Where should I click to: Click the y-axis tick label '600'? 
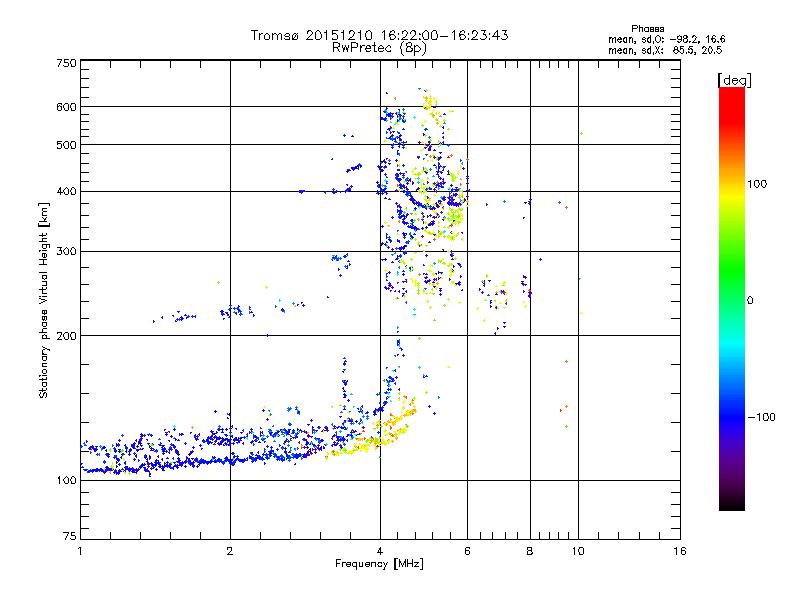[x=66, y=107]
